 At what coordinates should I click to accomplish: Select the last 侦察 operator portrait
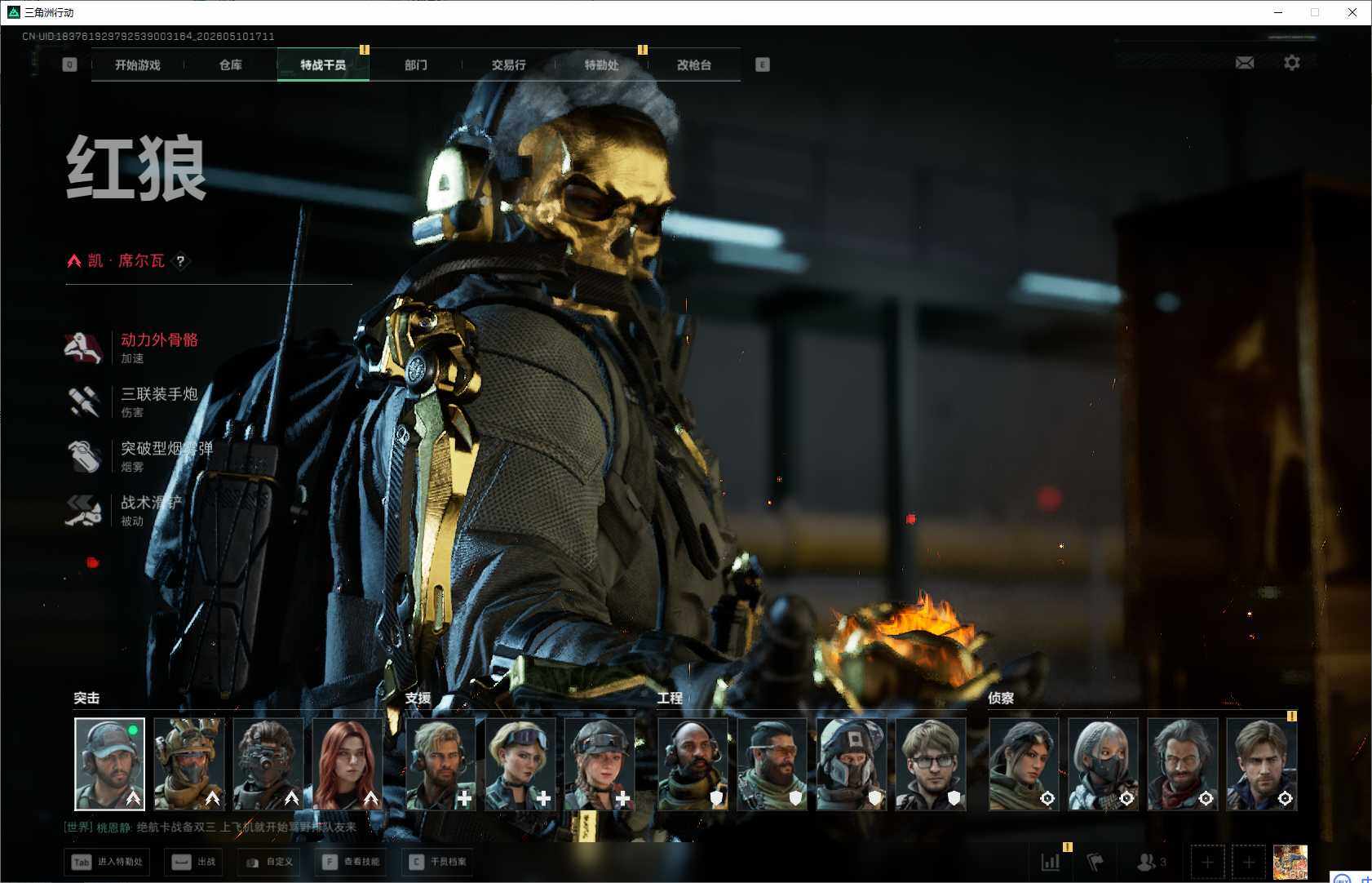(x=1262, y=765)
